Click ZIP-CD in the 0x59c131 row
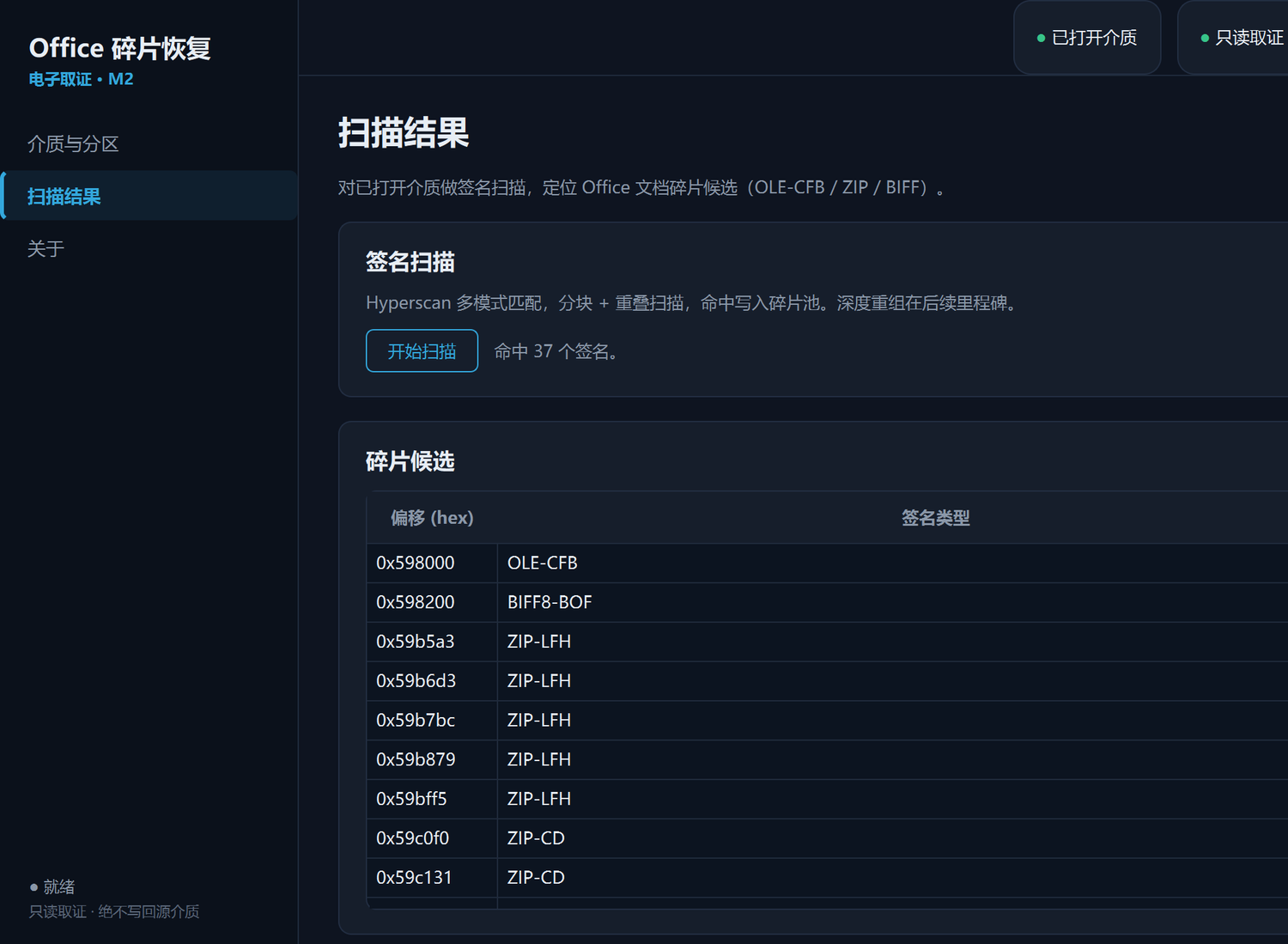1288x944 pixels. click(893, 878)
